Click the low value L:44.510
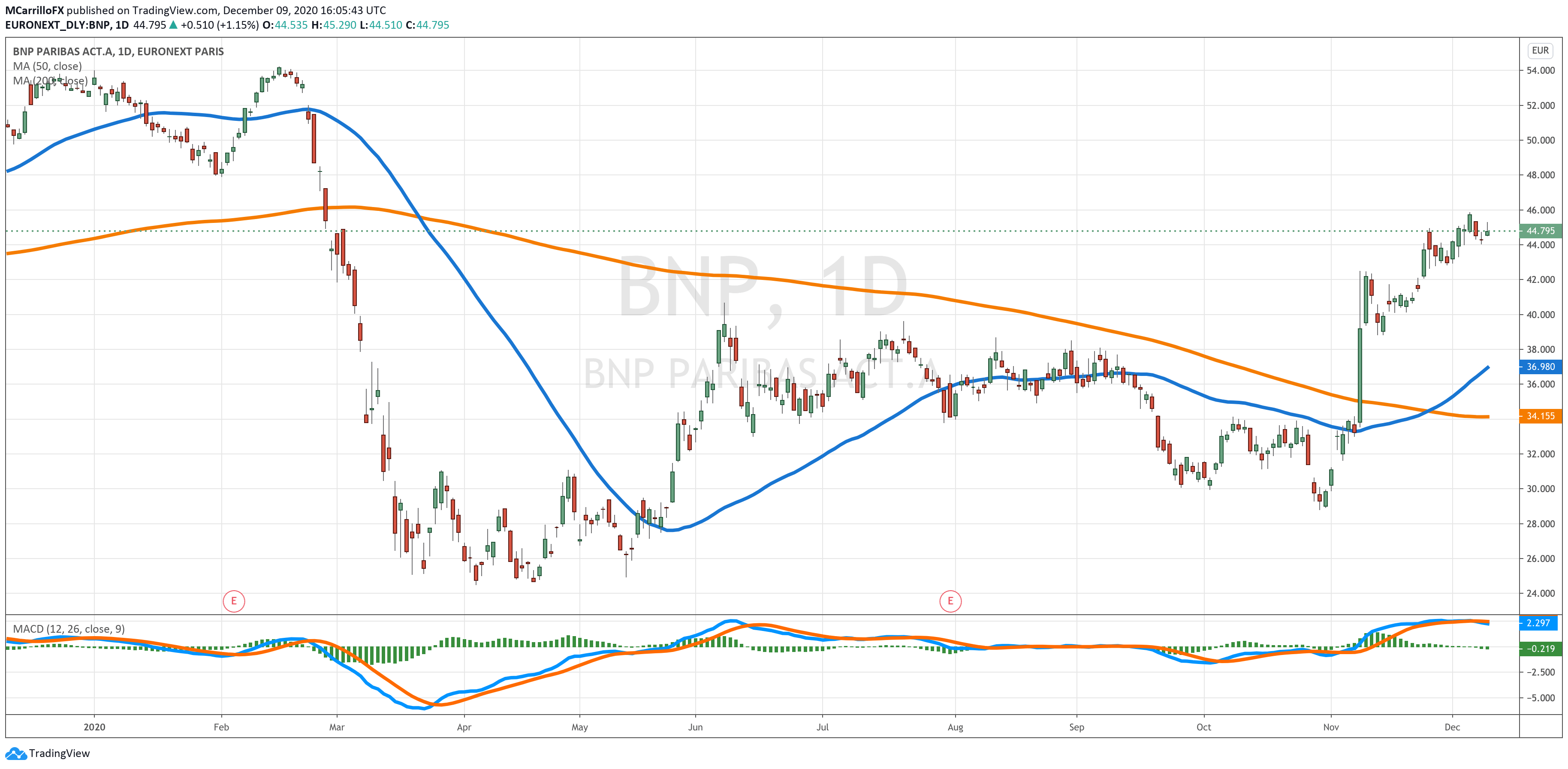1568x769 pixels. coord(381,25)
